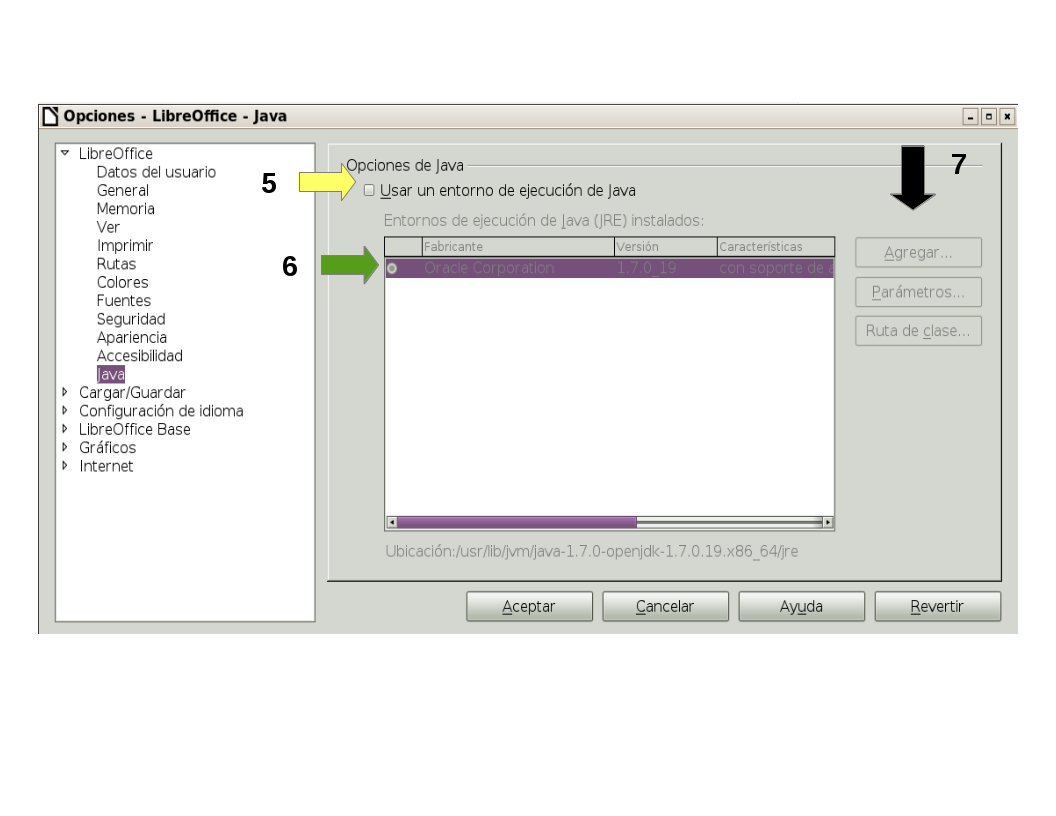Click the LibreOffice document icon in title bar
Image resolution: width=1056 pixels, height=816 pixels.
coord(51,116)
